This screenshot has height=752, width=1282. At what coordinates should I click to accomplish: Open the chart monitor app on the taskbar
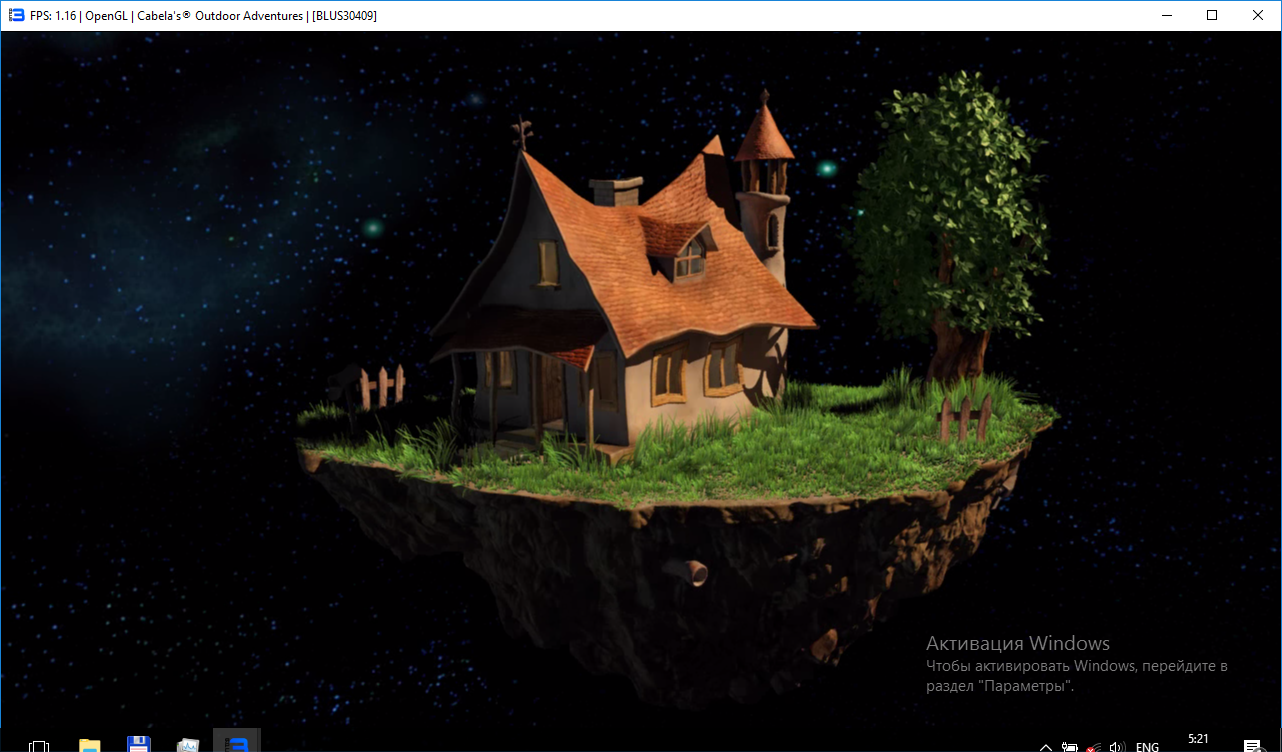[x=188, y=745]
